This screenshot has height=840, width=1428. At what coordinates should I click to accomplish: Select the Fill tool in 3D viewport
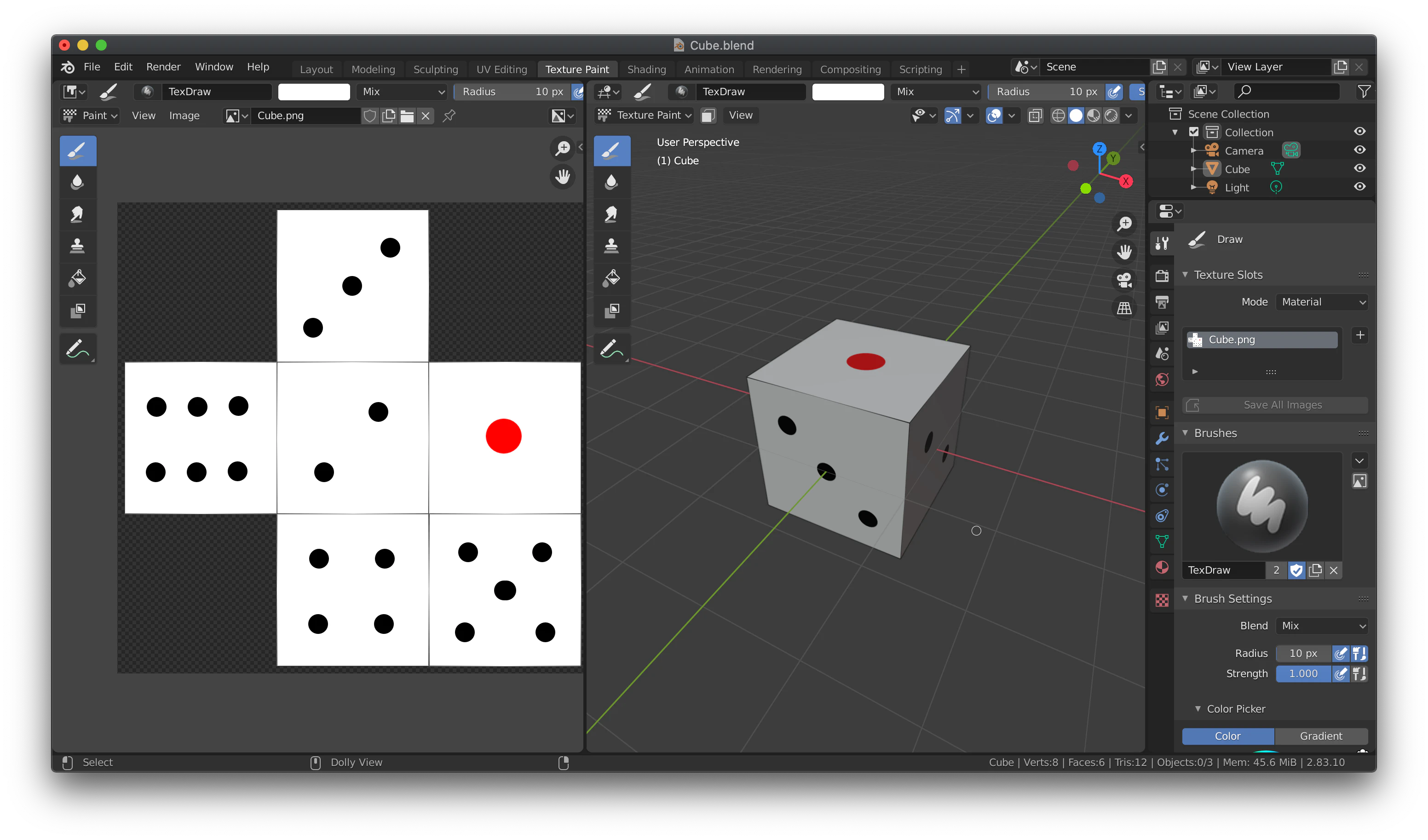[611, 278]
